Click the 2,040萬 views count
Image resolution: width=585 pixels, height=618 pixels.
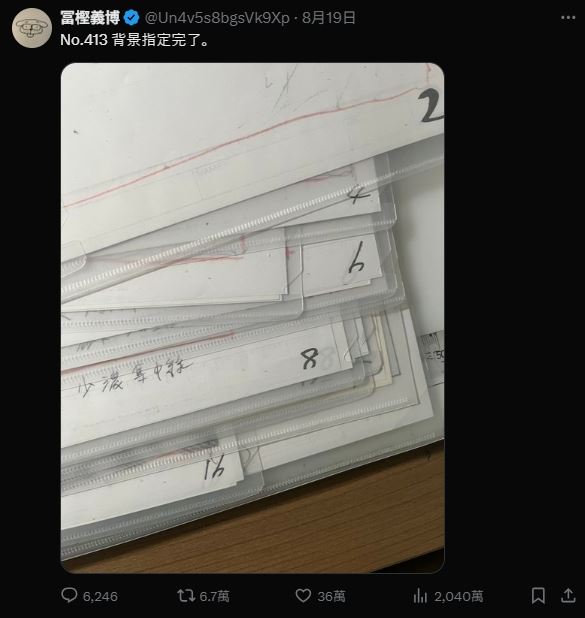point(458,596)
